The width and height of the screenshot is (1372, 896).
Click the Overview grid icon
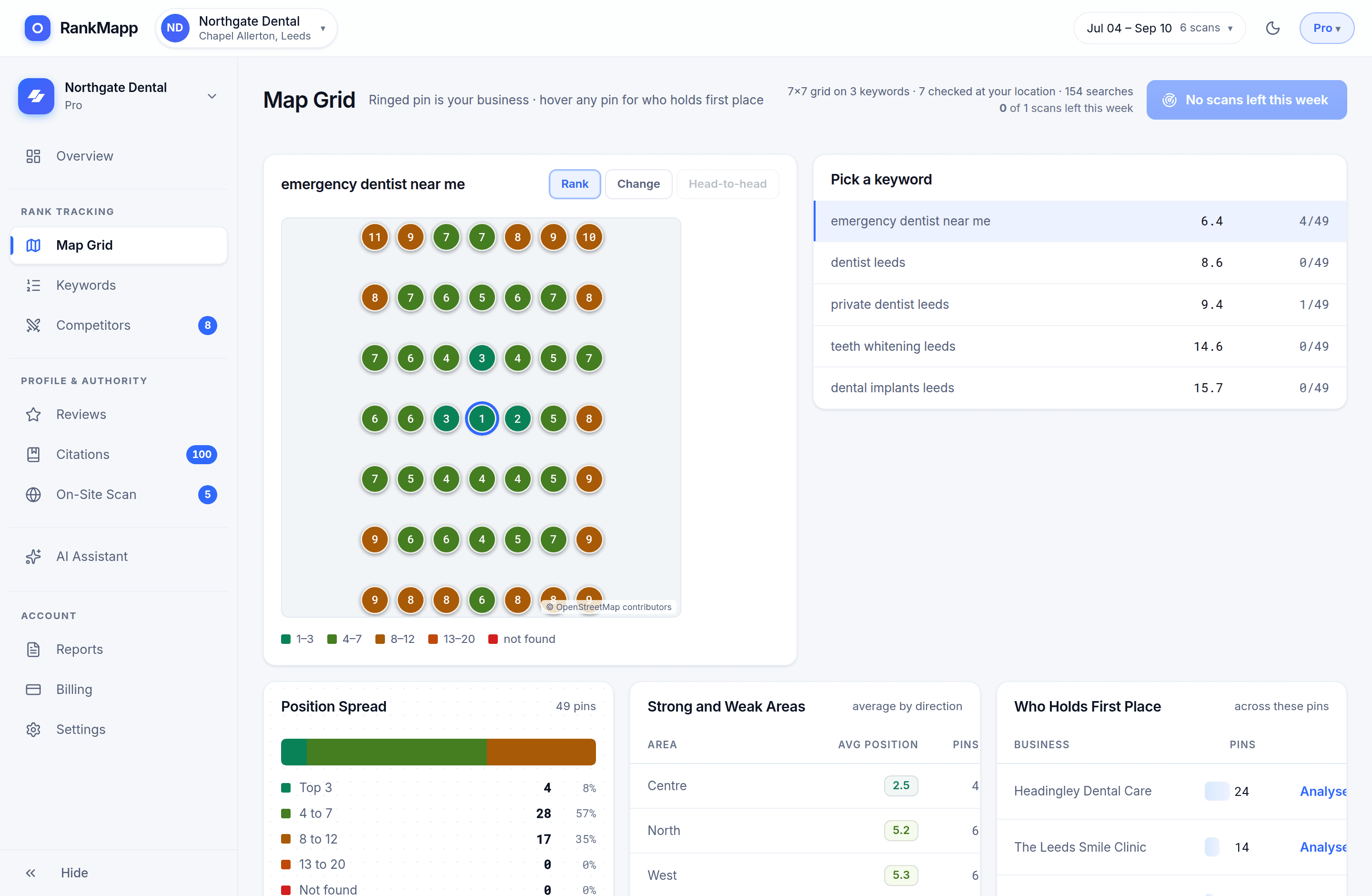33,156
